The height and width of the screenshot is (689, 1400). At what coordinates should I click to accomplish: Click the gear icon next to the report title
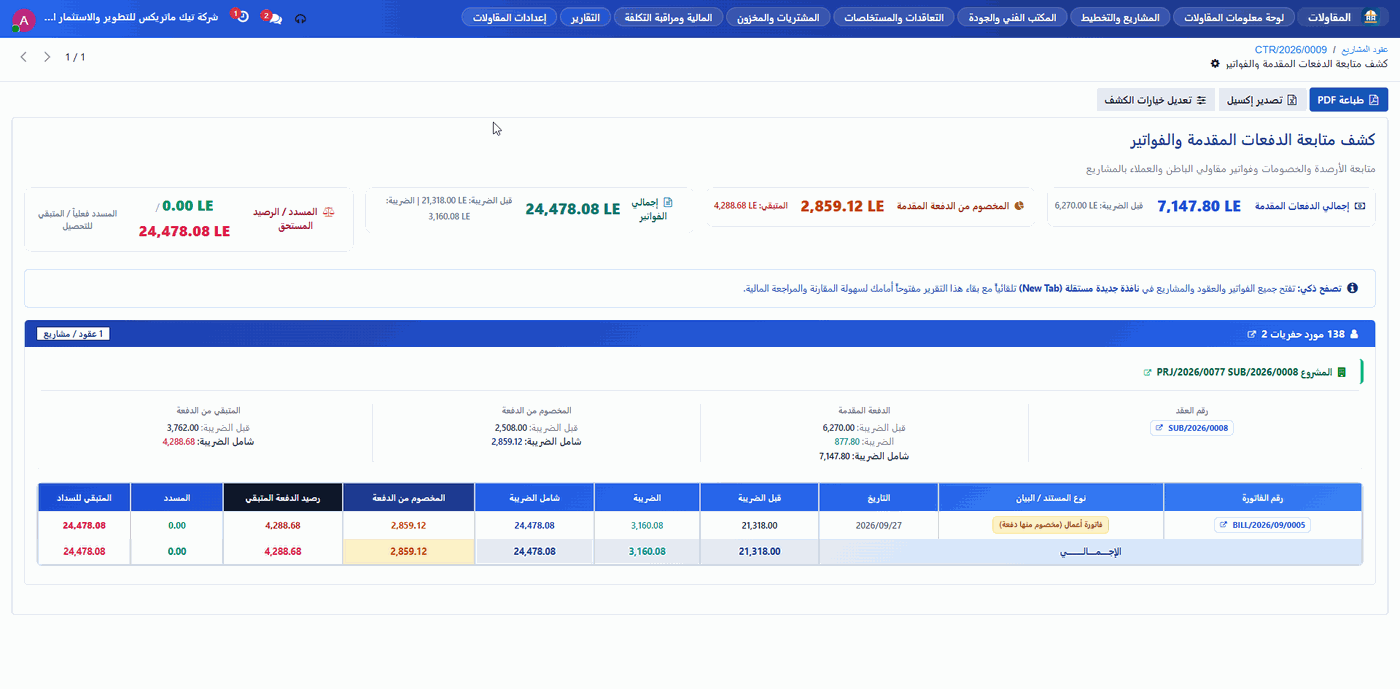tap(1215, 63)
